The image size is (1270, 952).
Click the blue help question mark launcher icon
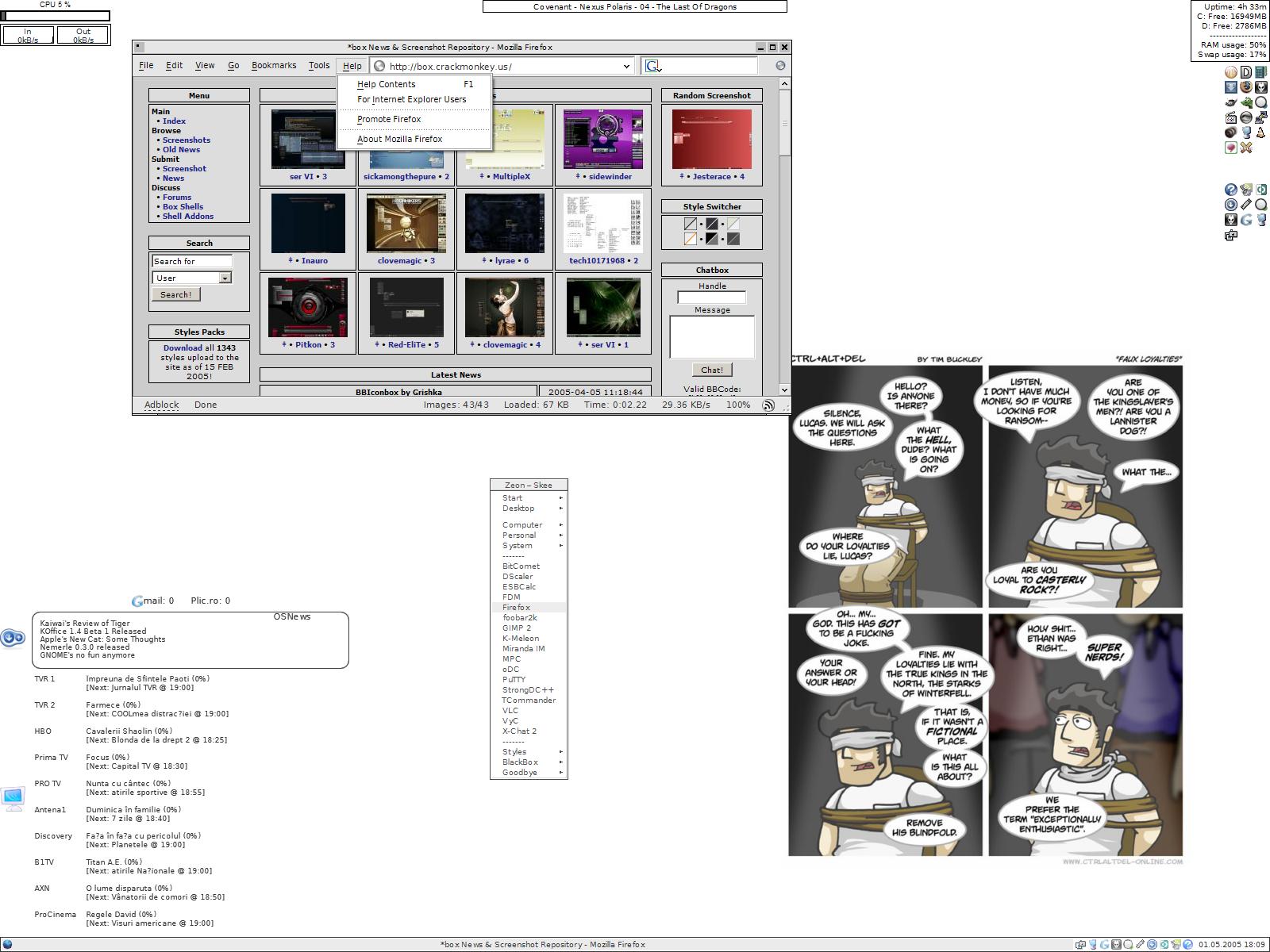[1230, 190]
